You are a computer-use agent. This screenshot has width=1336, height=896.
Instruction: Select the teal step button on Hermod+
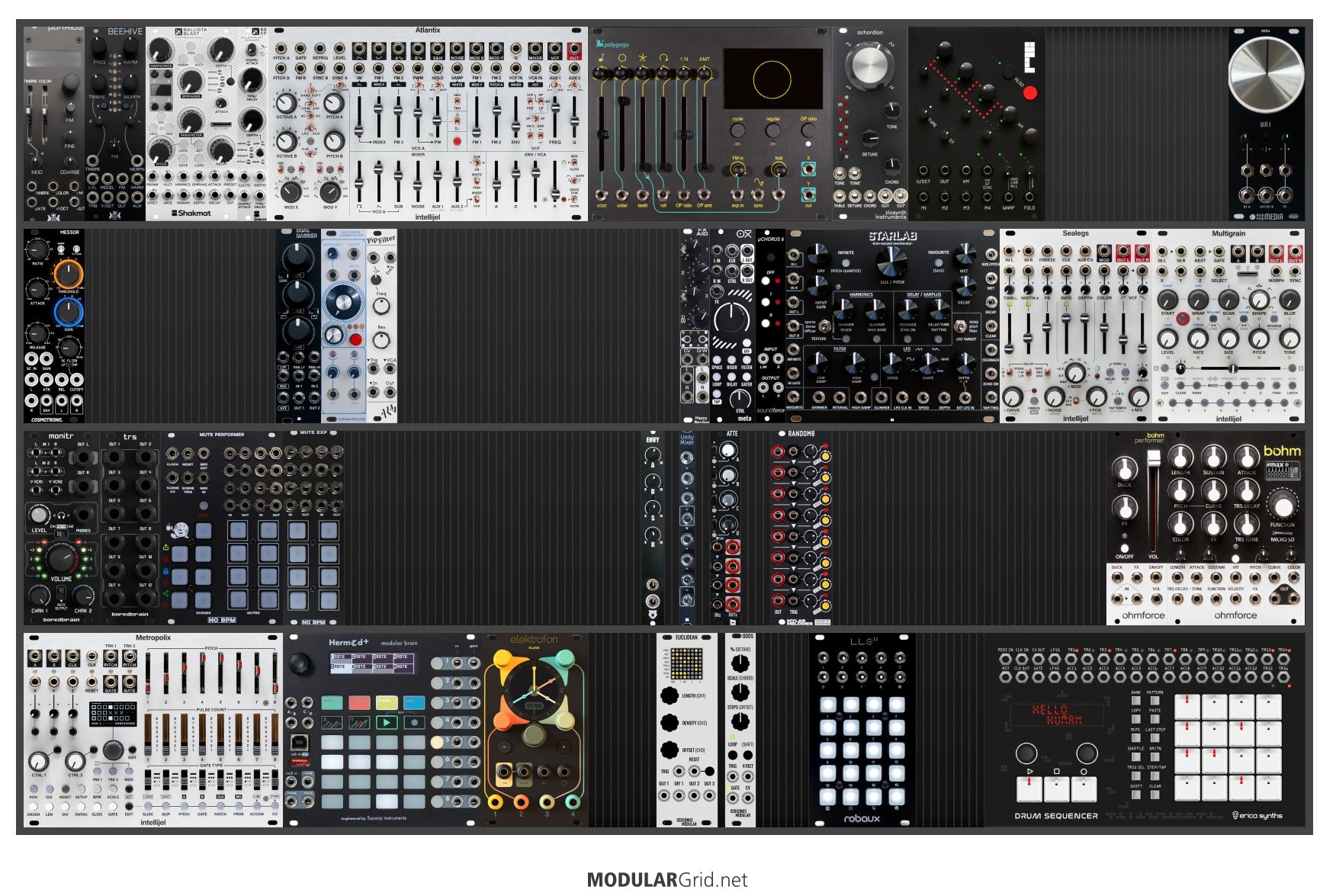point(332,702)
